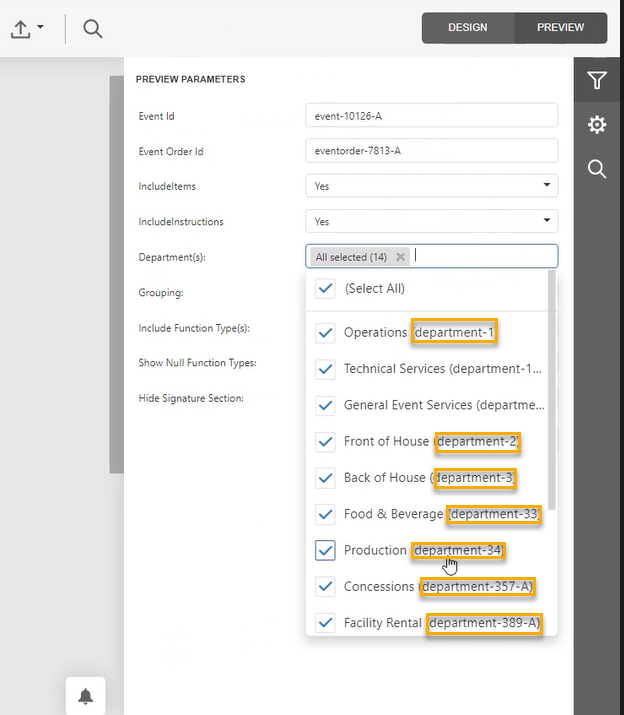Uncheck the Front of House checkbox

(325, 442)
